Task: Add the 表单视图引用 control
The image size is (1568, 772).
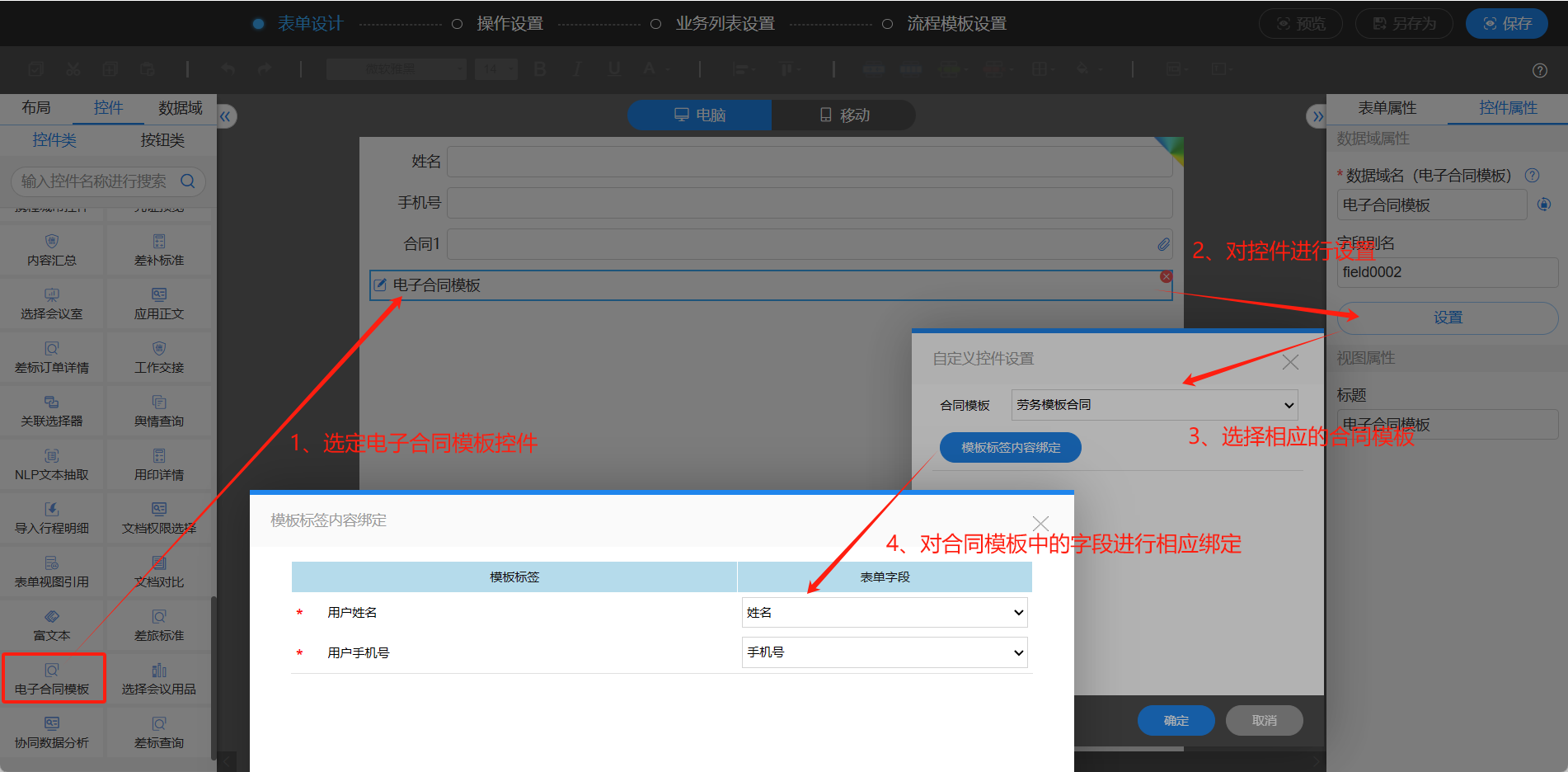Action: click(52, 572)
